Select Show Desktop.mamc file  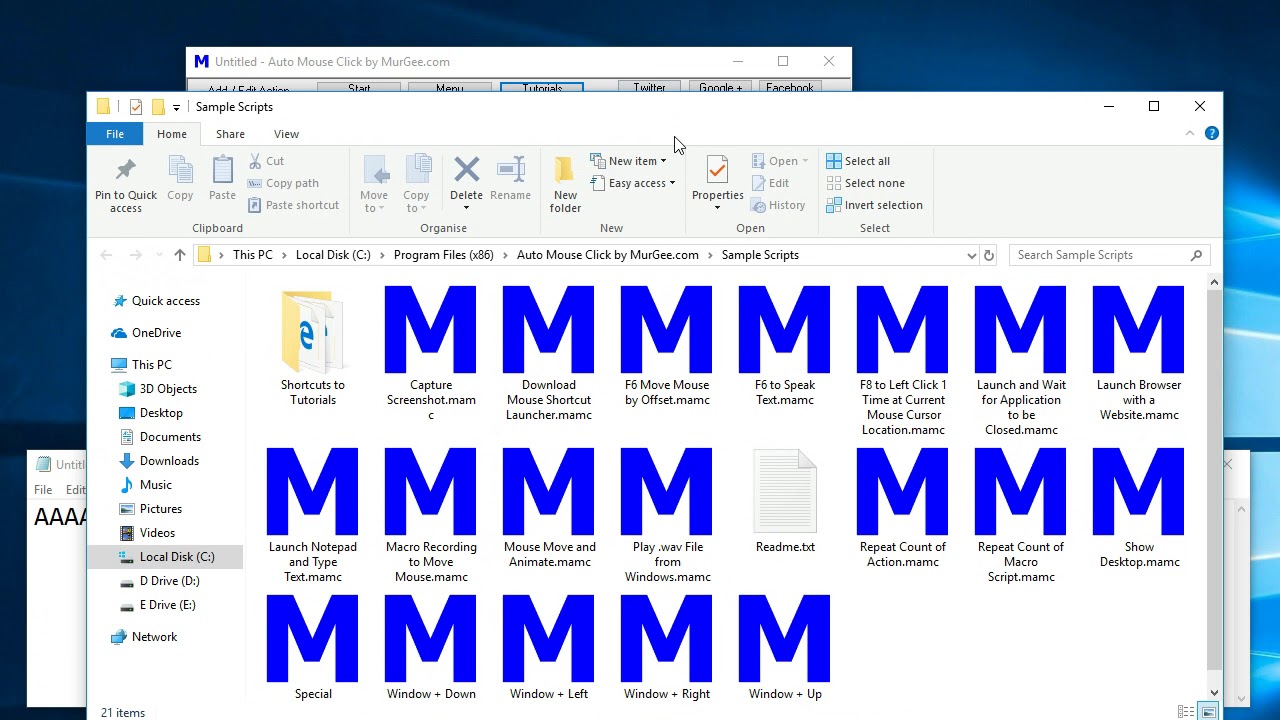click(1139, 508)
